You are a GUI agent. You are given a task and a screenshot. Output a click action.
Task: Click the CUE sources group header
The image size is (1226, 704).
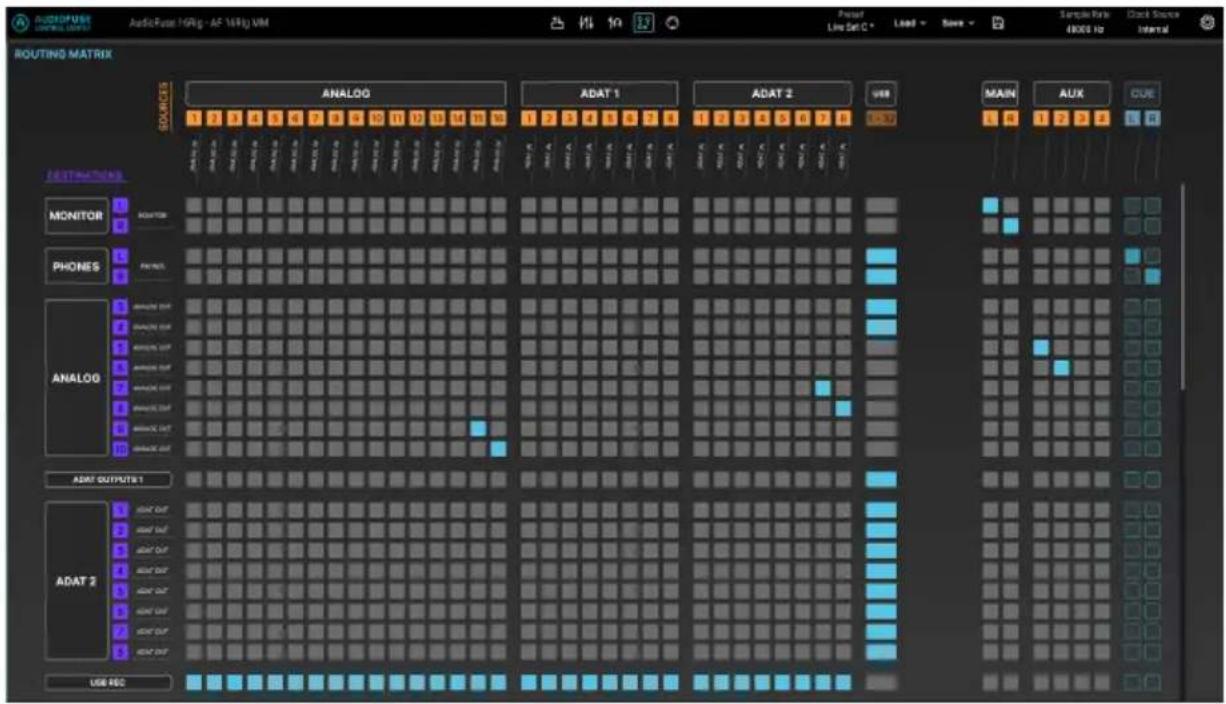pyautogui.click(x=1143, y=93)
